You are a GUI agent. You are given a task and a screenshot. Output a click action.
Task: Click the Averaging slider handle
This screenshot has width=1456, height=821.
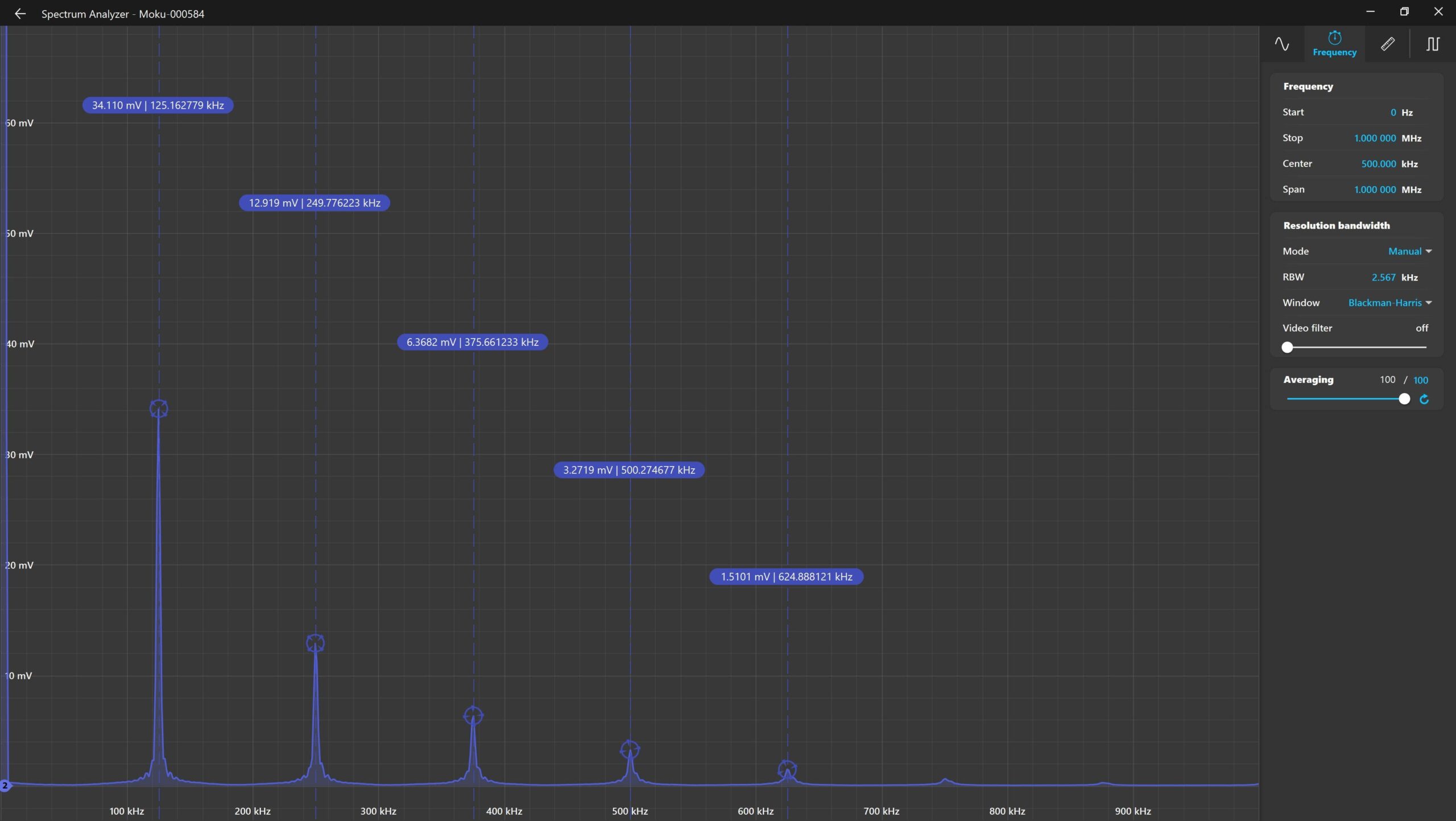click(1404, 399)
